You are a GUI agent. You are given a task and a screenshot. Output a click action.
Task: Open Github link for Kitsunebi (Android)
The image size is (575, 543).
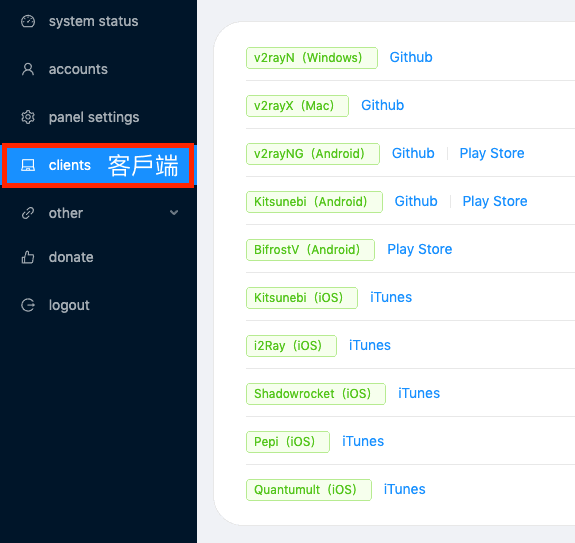(416, 201)
